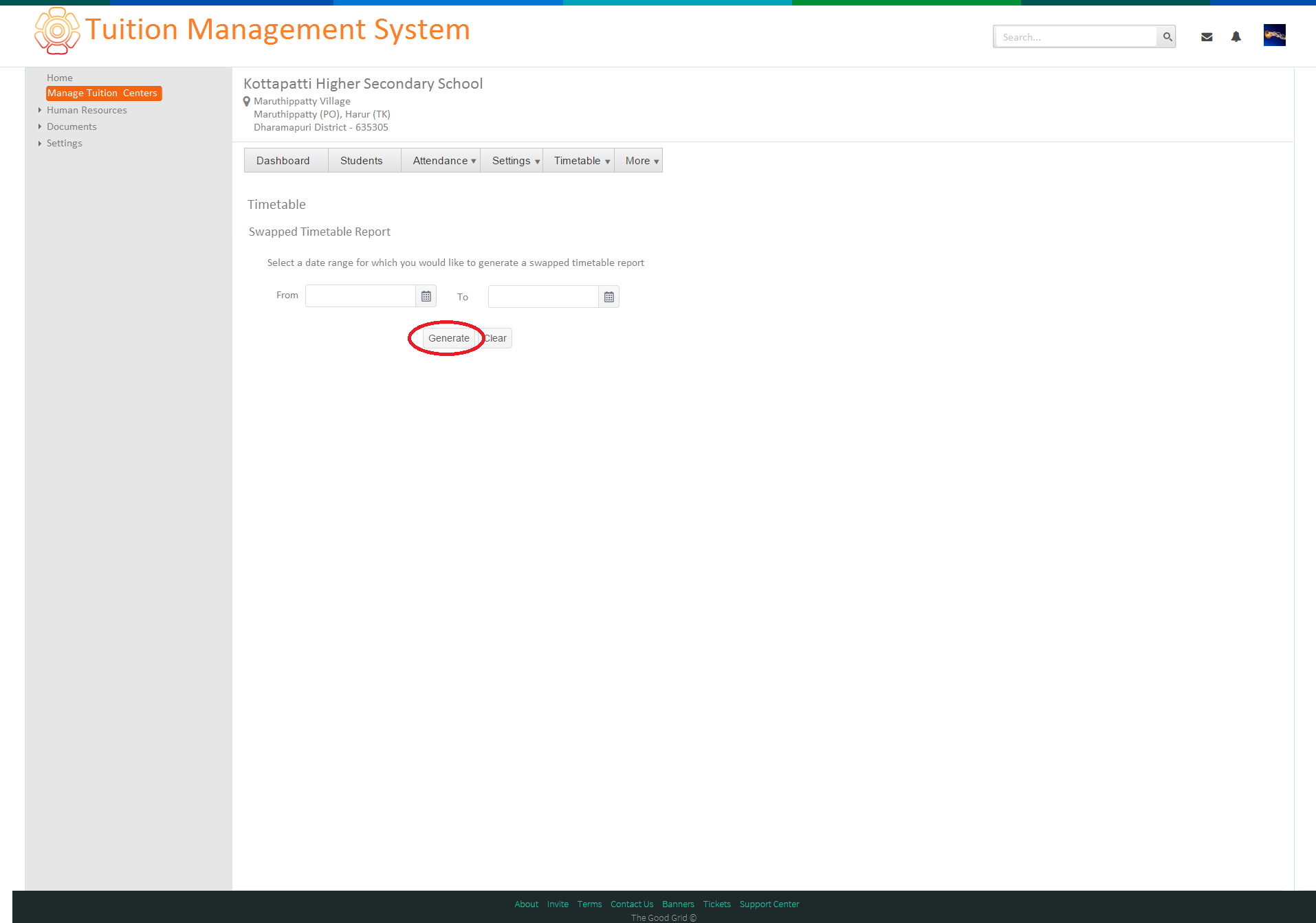The width and height of the screenshot is (1316, 923).
Task: Click the Dharamapuri District - 635305 line
Action: [321, 127]
